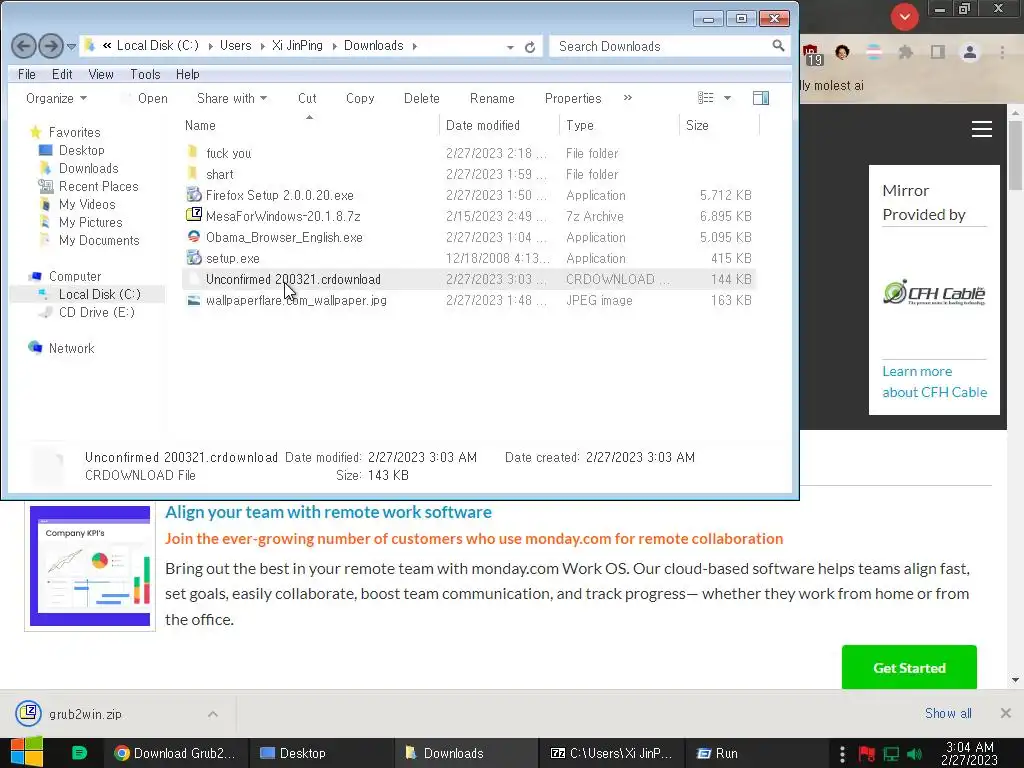The image size is (1024, 768).
Task: Refresh the Downloads folder view
Action: (x=530, y=47)
